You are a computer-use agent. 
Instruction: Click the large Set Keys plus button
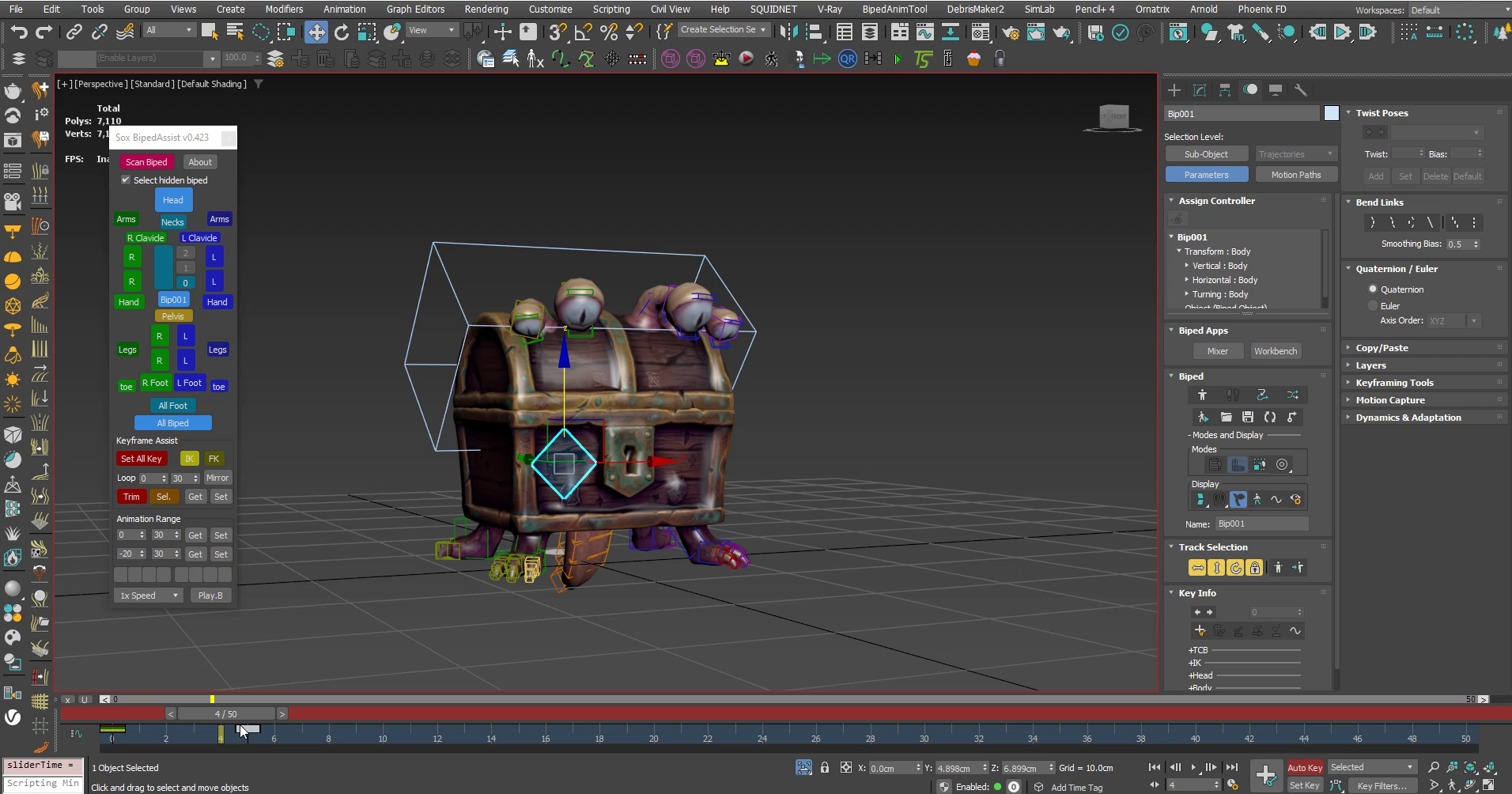1265,775
